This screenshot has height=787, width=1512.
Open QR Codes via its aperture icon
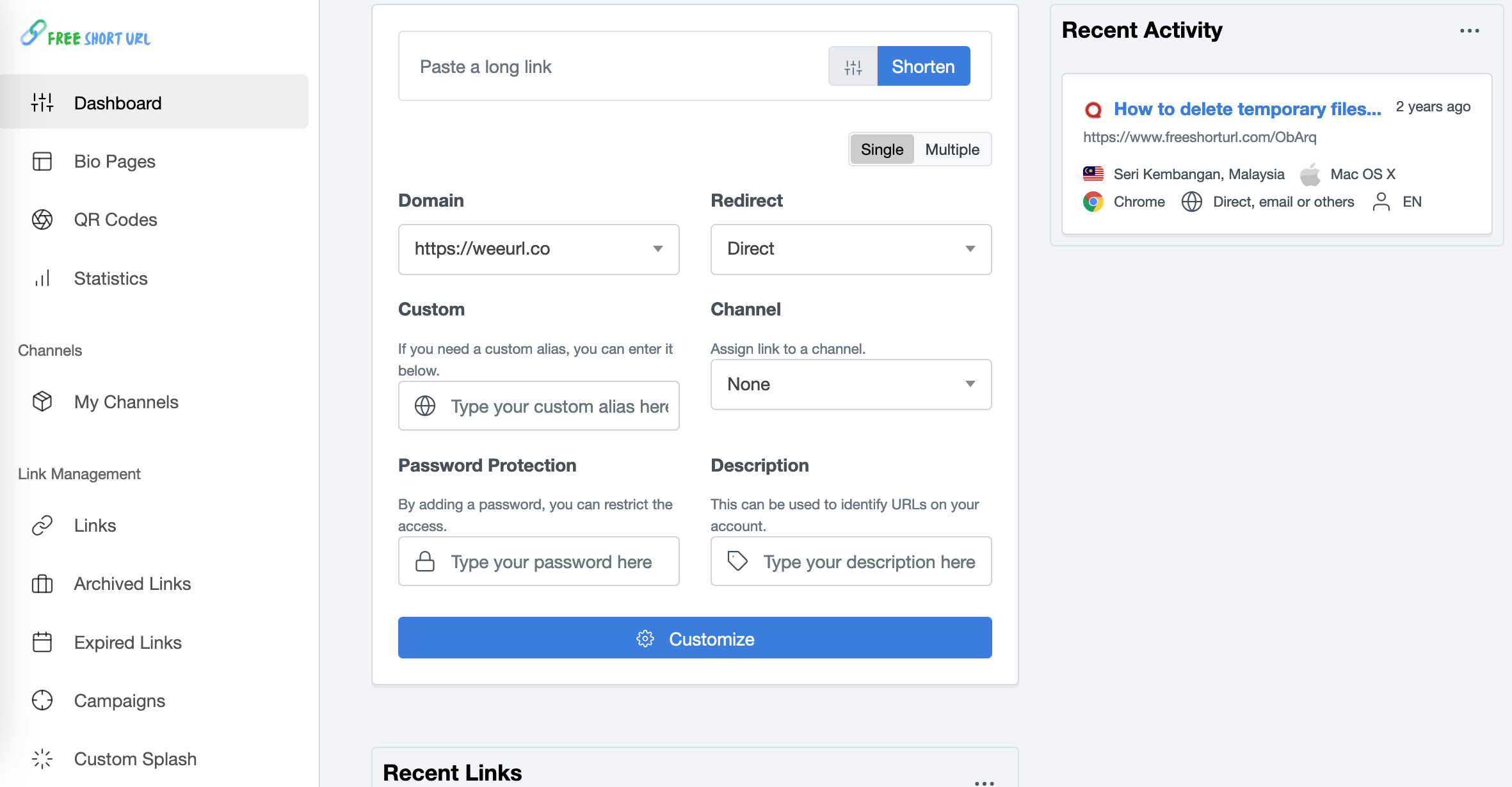[x=42, y=219]
